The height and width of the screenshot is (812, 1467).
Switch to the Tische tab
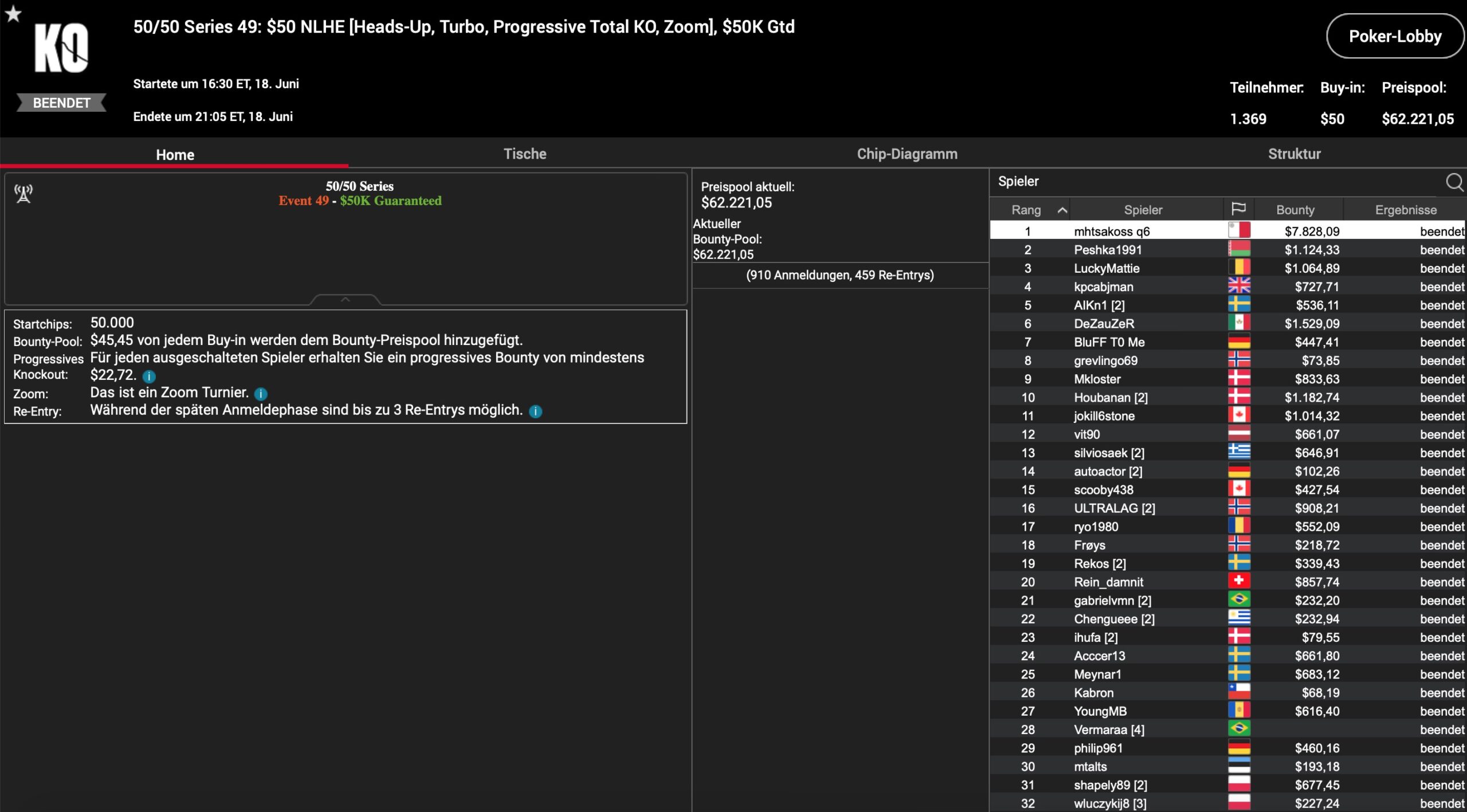coord(524,154)
